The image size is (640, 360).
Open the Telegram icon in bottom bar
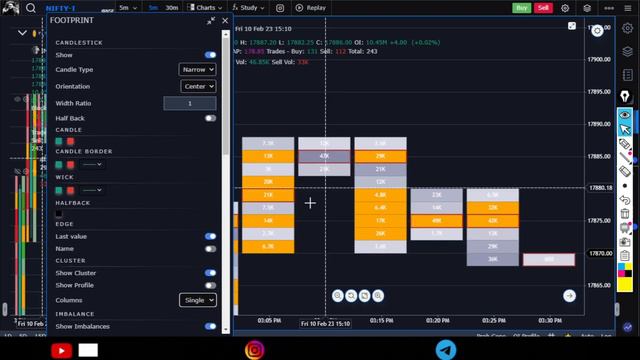[446, 350]
